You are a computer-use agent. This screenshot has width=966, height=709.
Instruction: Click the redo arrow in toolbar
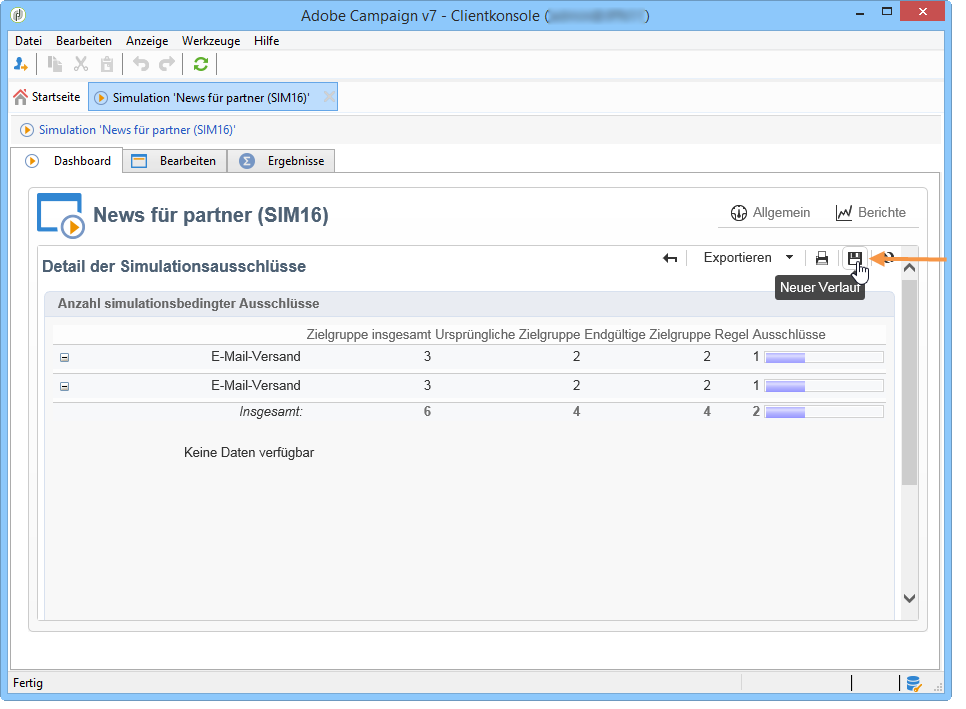(167, 64)
